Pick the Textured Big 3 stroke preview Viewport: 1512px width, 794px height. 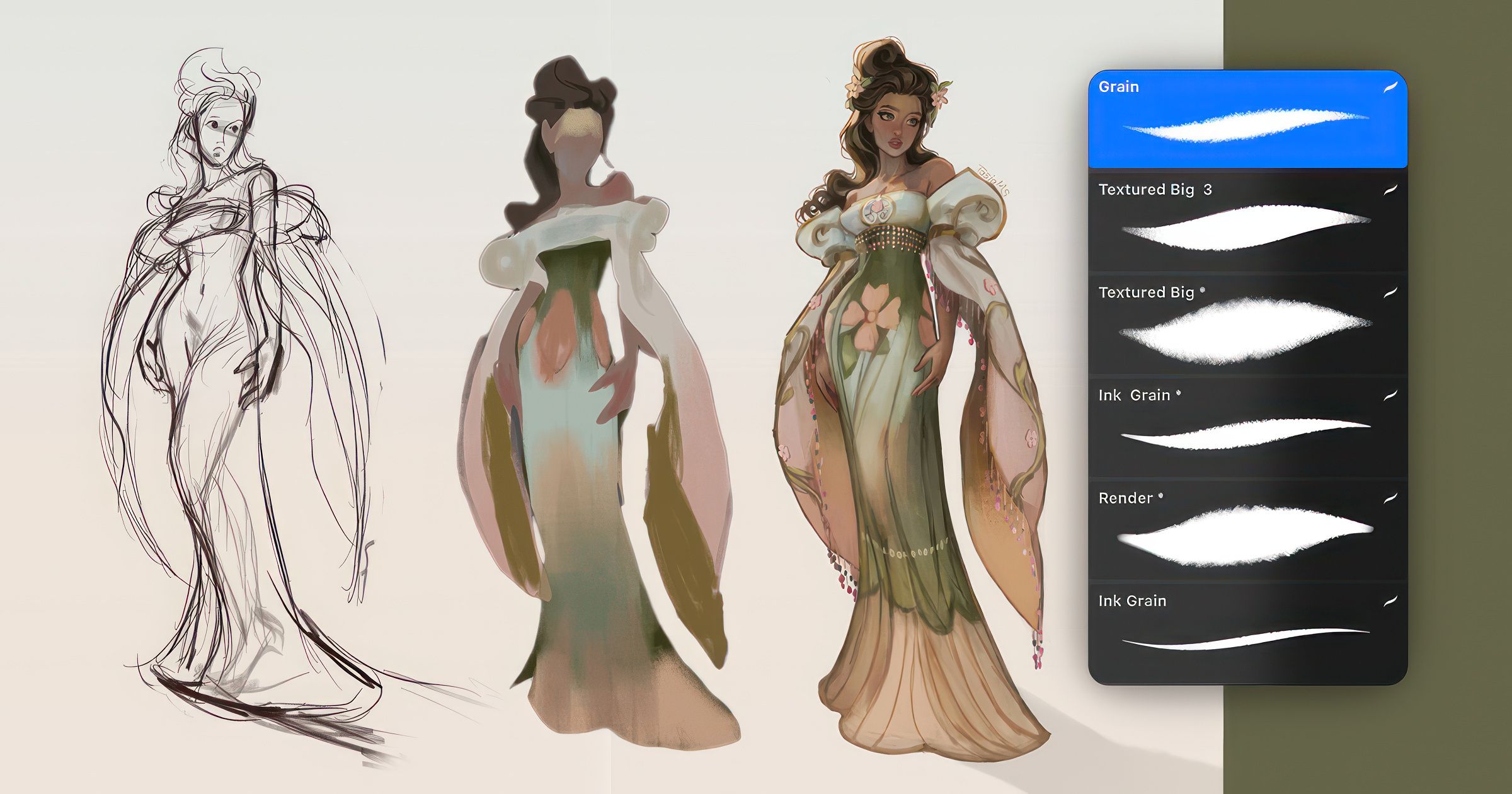[1246, 228]
